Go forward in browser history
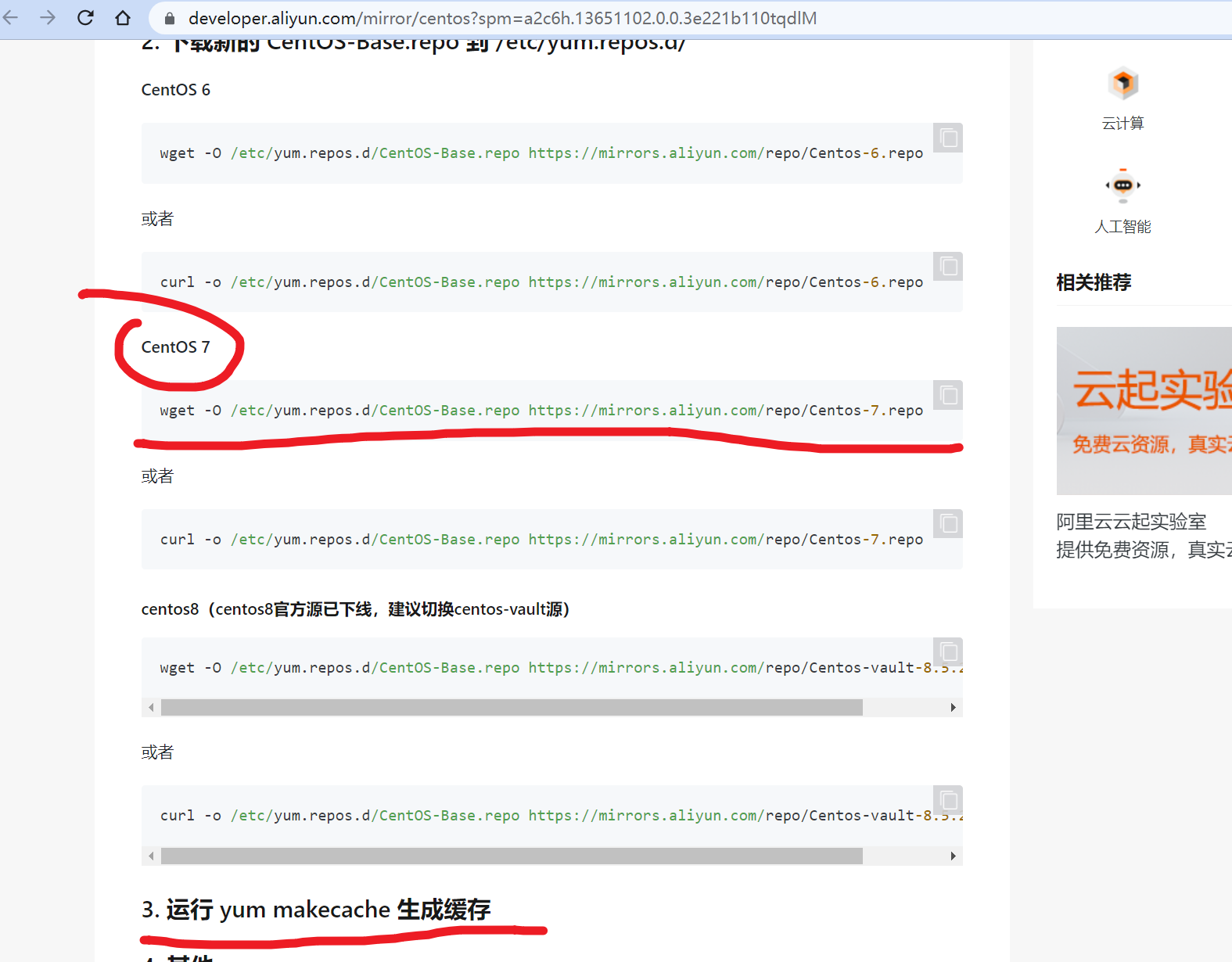Screen dimensions: 1232x962 48,18
